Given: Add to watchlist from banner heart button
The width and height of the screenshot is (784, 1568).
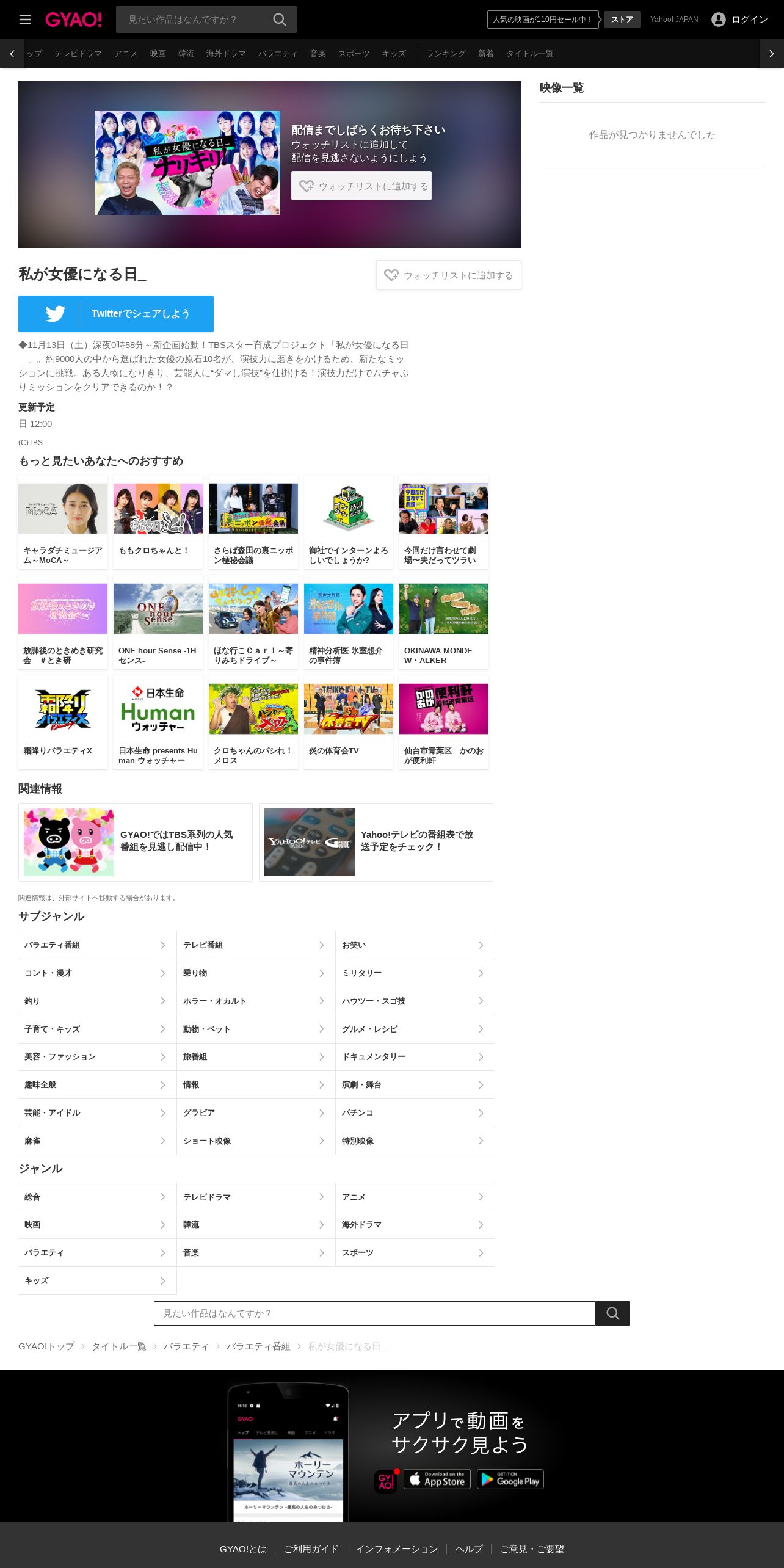Looking at the screenshot, I should (361, 186).
